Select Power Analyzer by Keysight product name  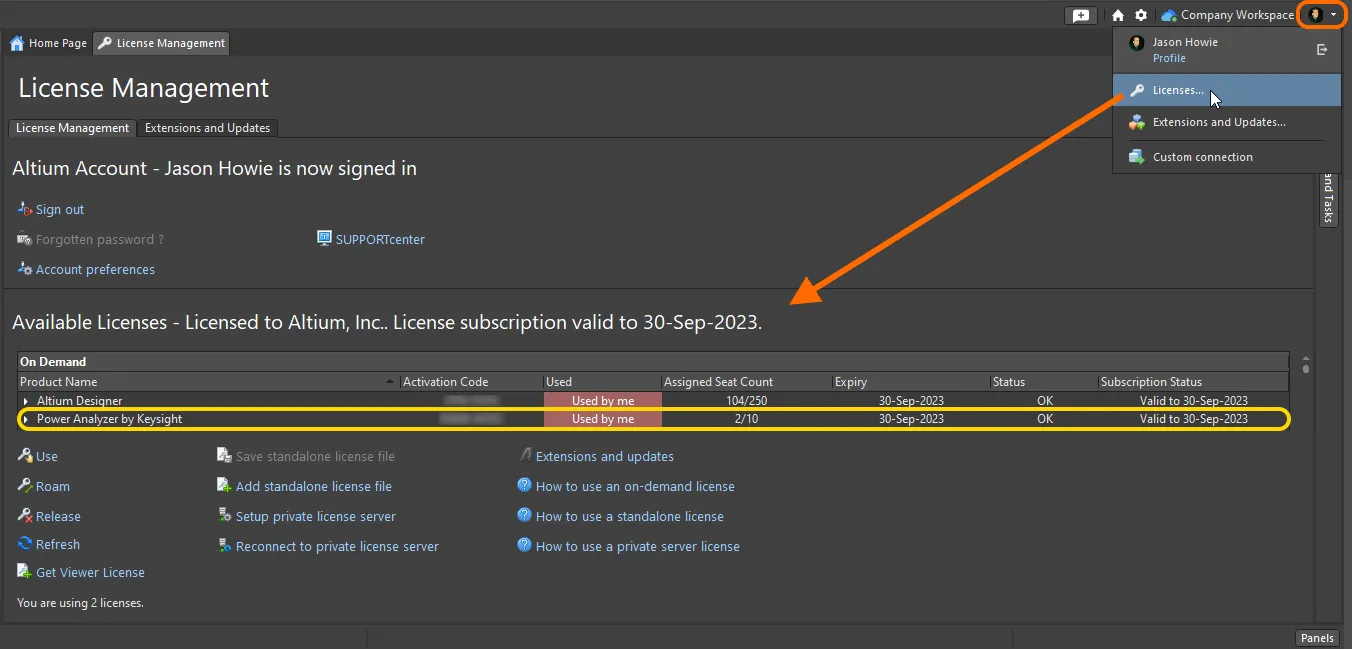coord(109,419)
